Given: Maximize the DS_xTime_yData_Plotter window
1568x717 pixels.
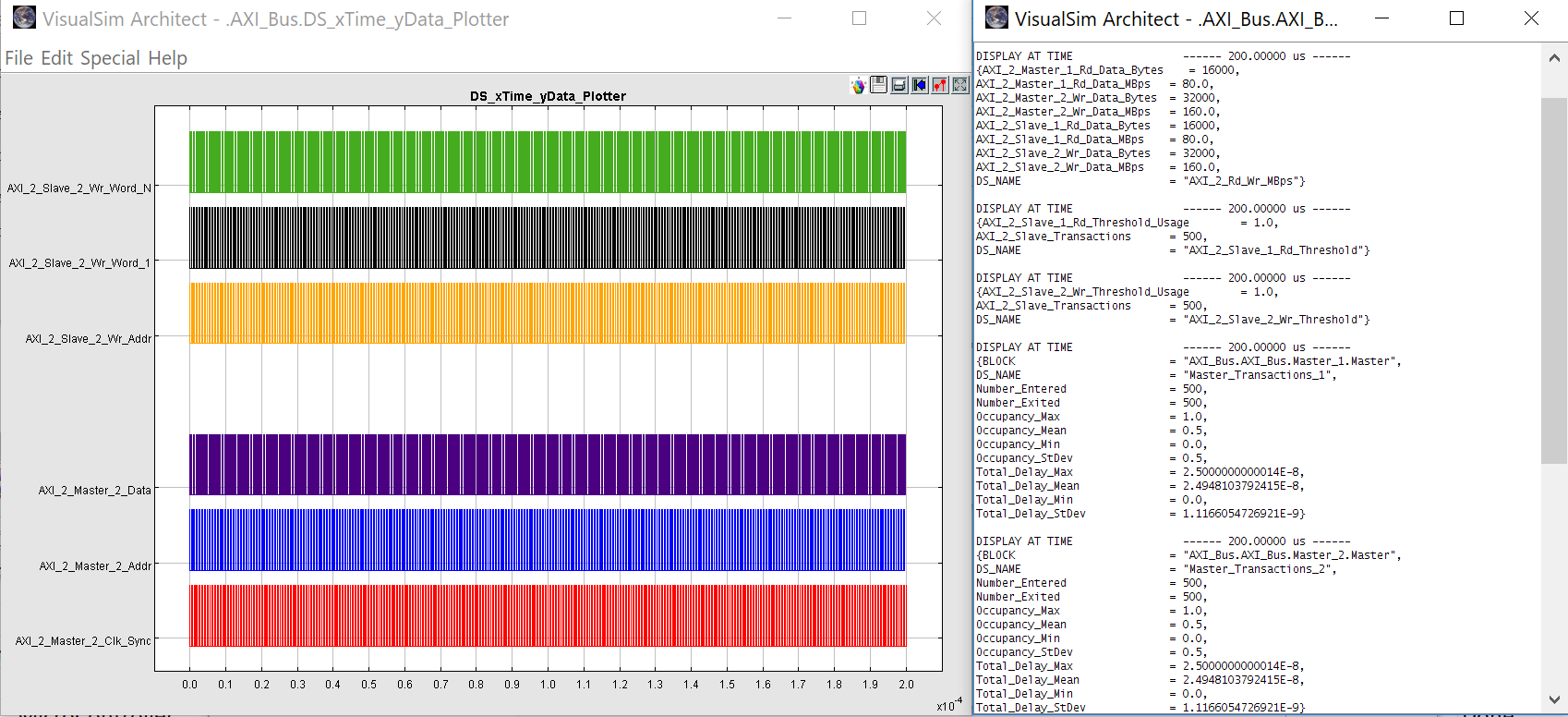Looking at the screenshot, I should pos(859,18).
